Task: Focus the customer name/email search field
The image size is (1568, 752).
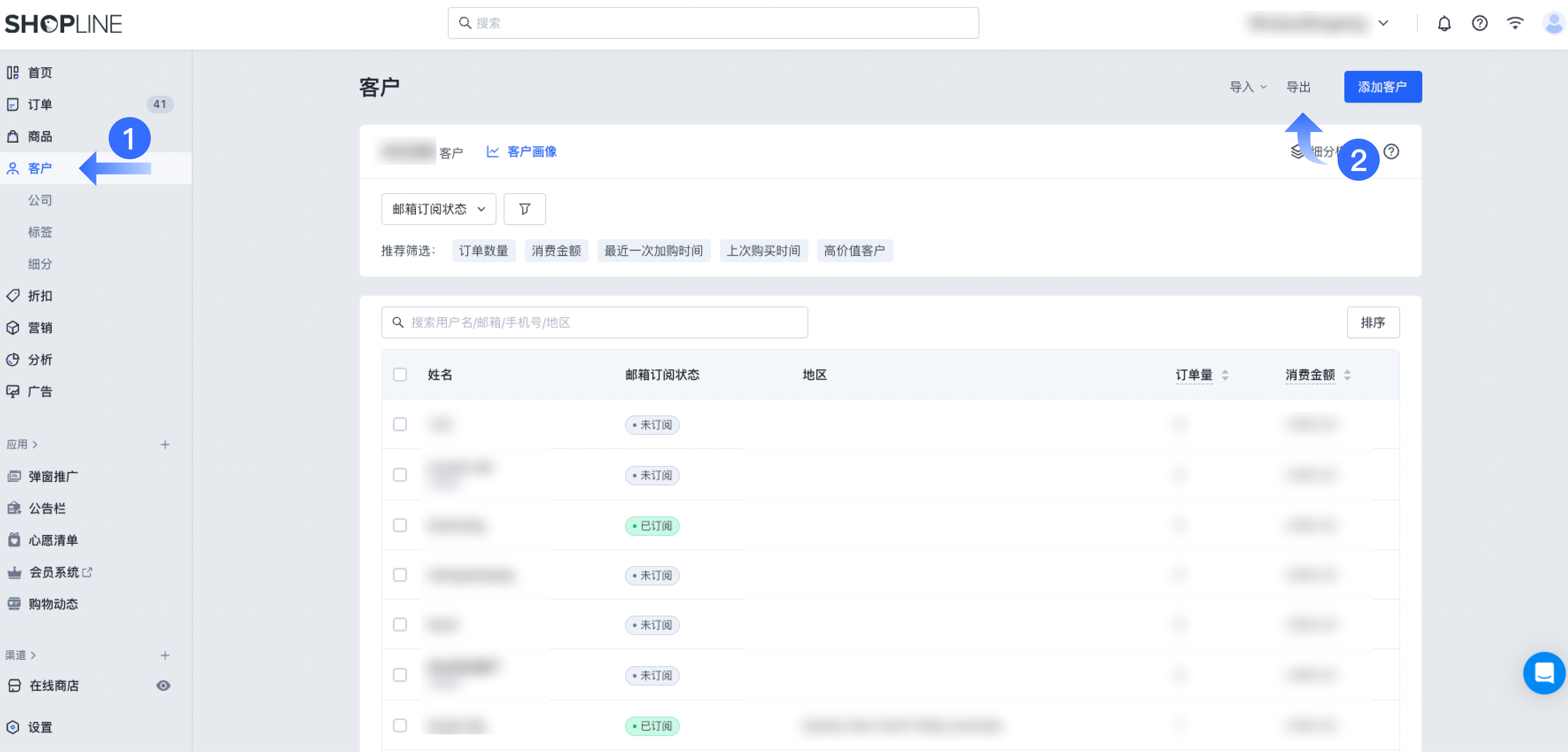Action: pos(595,322)
